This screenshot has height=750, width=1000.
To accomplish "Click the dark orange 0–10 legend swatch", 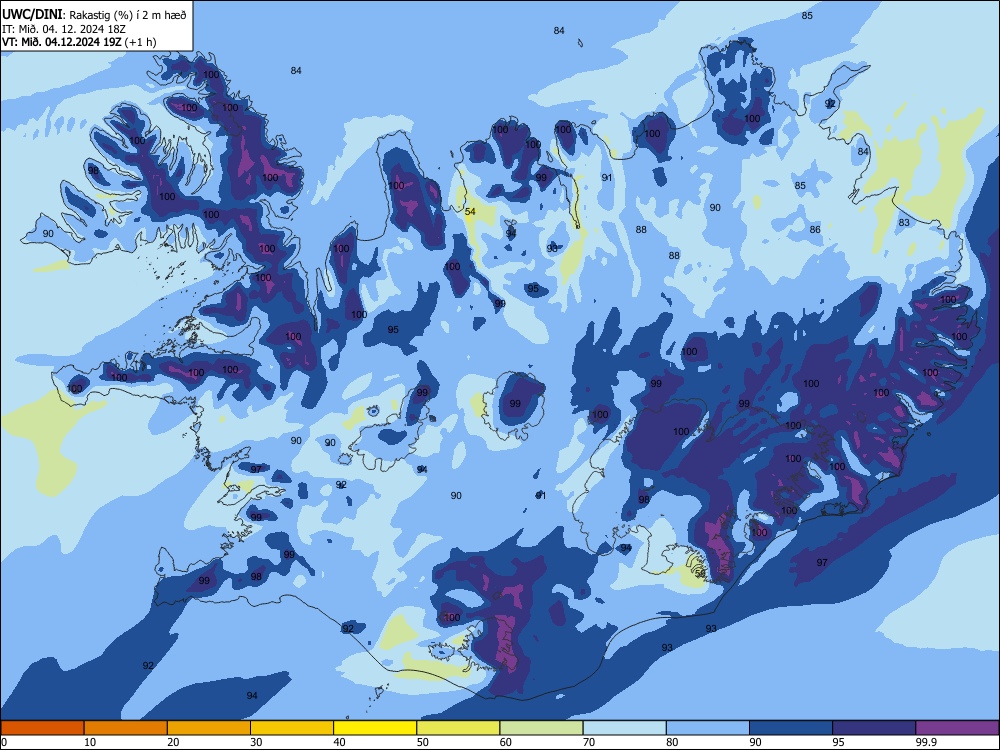I will [42, 728].
